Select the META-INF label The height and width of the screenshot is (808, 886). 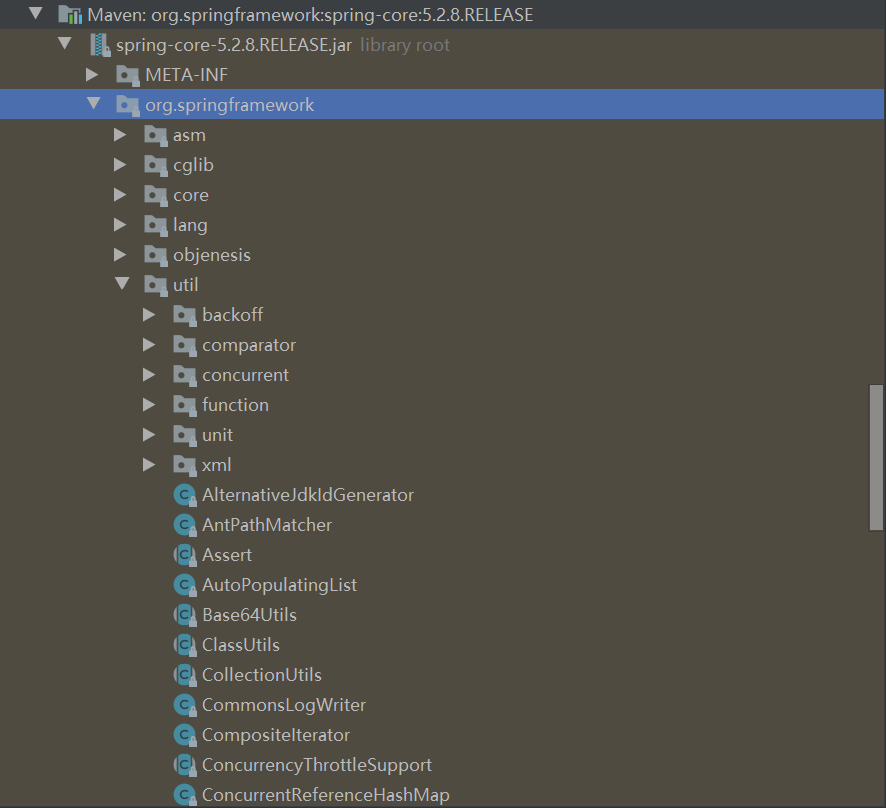[x=186, y=75]
